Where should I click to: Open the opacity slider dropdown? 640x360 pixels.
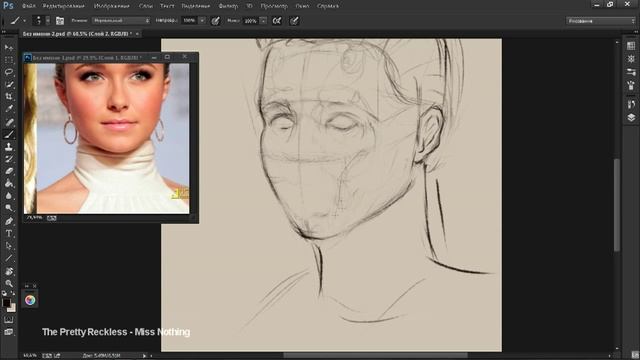click(x=202, y=20)
